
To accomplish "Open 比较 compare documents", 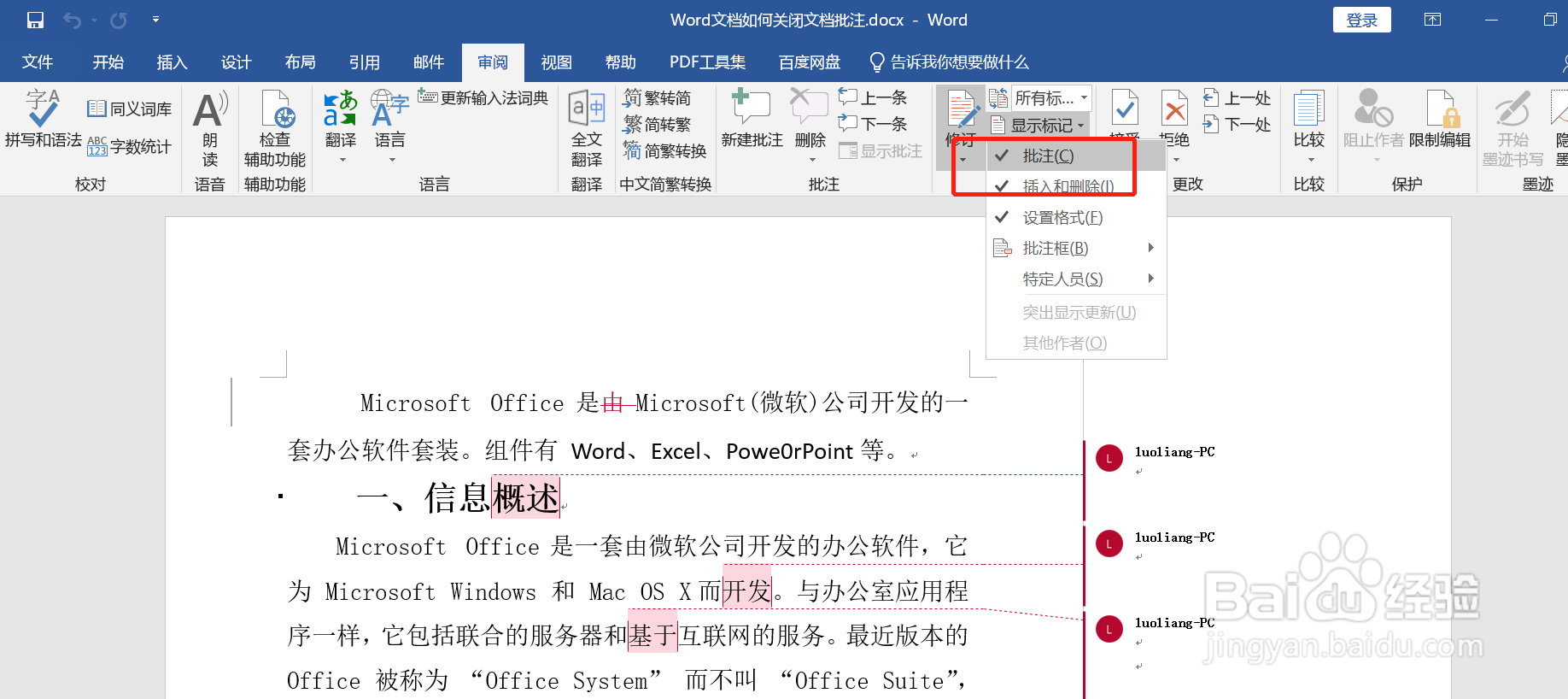I will (x=1309, y=120).
